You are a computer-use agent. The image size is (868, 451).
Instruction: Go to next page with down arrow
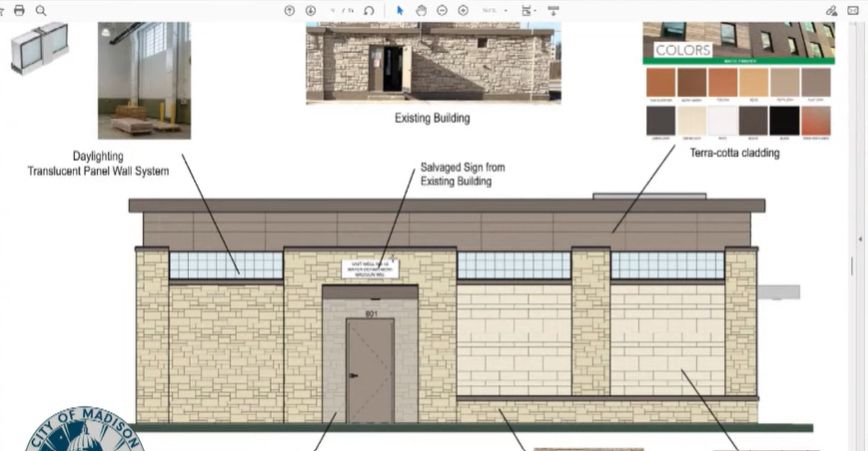pyautogui.click(x=311, y=10)
